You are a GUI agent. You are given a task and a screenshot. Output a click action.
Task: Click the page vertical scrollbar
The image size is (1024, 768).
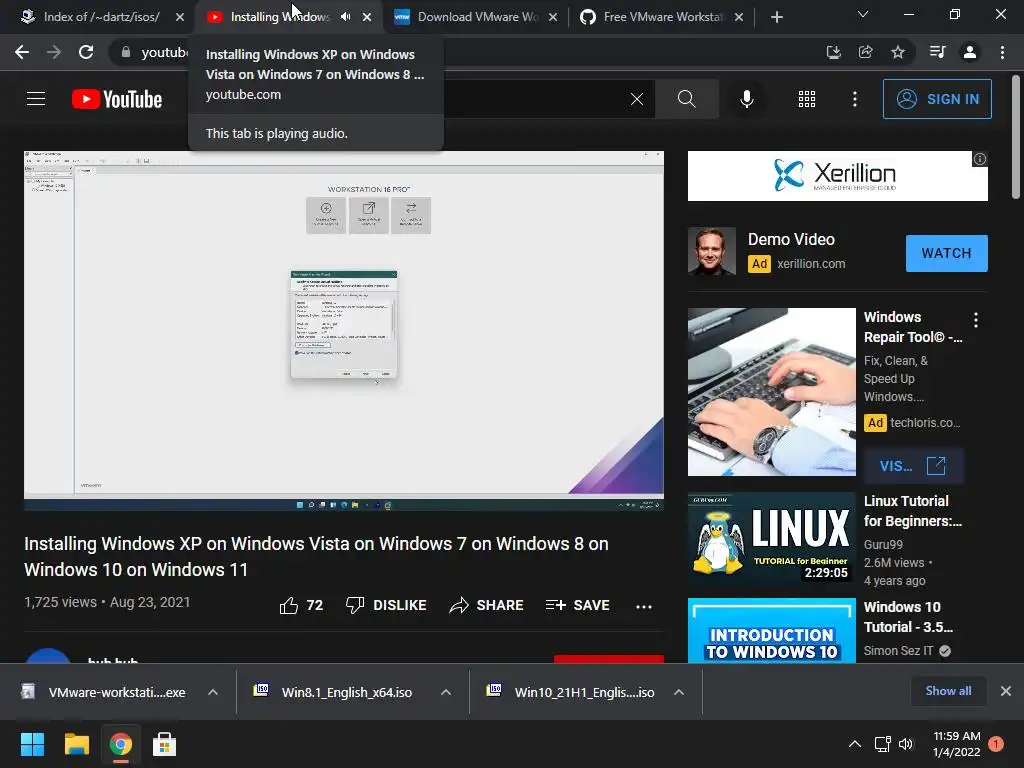tap(1016, 137)
